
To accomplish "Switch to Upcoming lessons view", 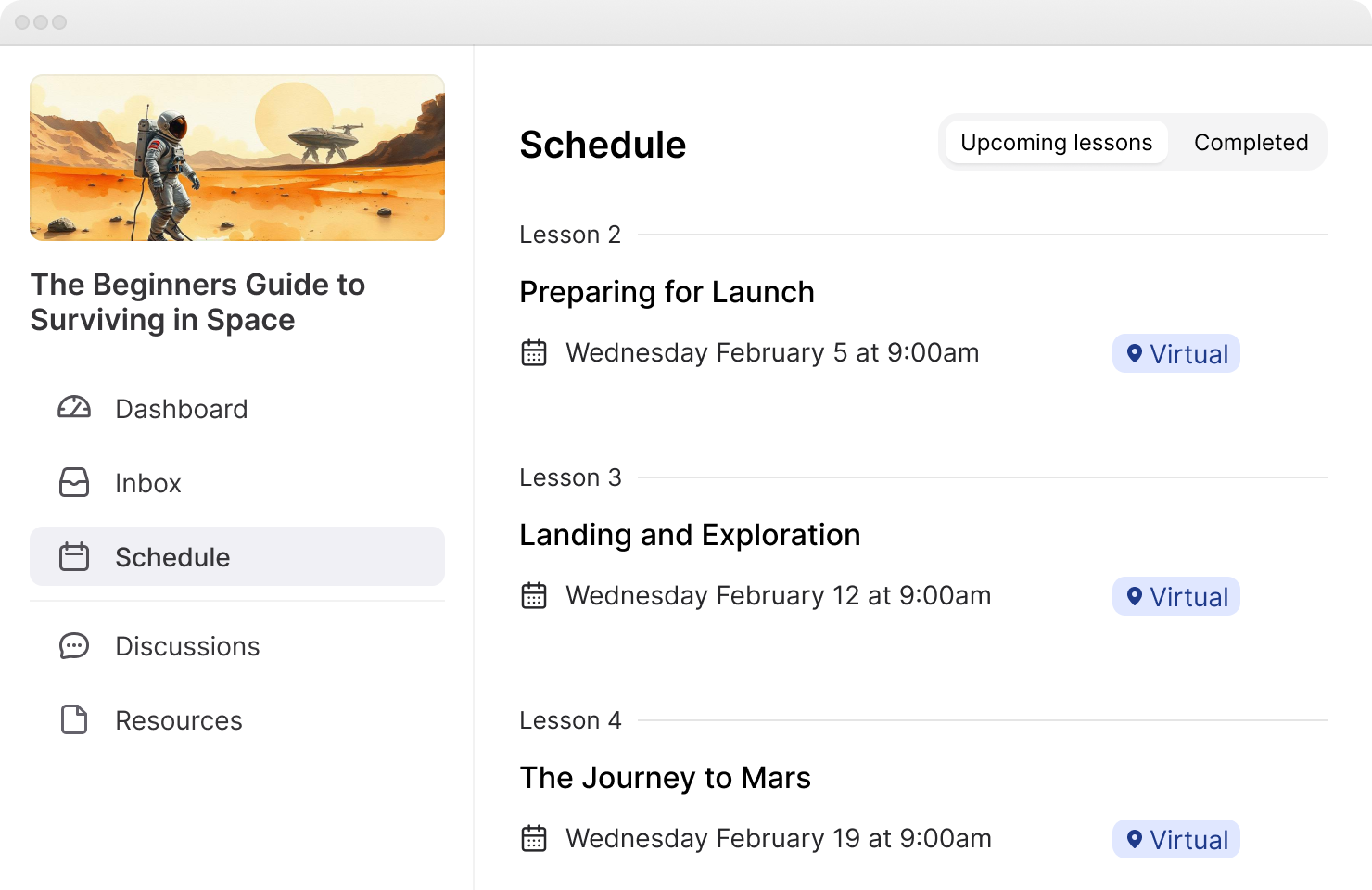I will [1056, 143].
